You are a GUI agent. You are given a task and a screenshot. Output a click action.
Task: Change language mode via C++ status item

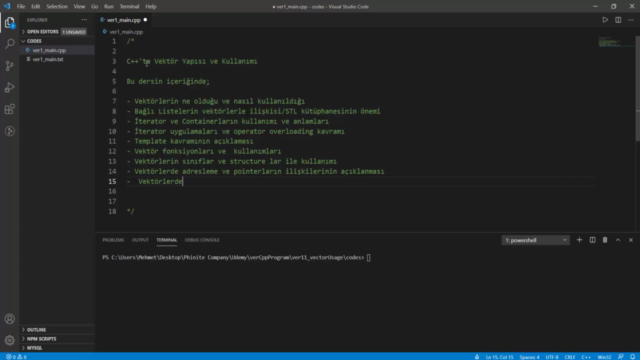586,357
